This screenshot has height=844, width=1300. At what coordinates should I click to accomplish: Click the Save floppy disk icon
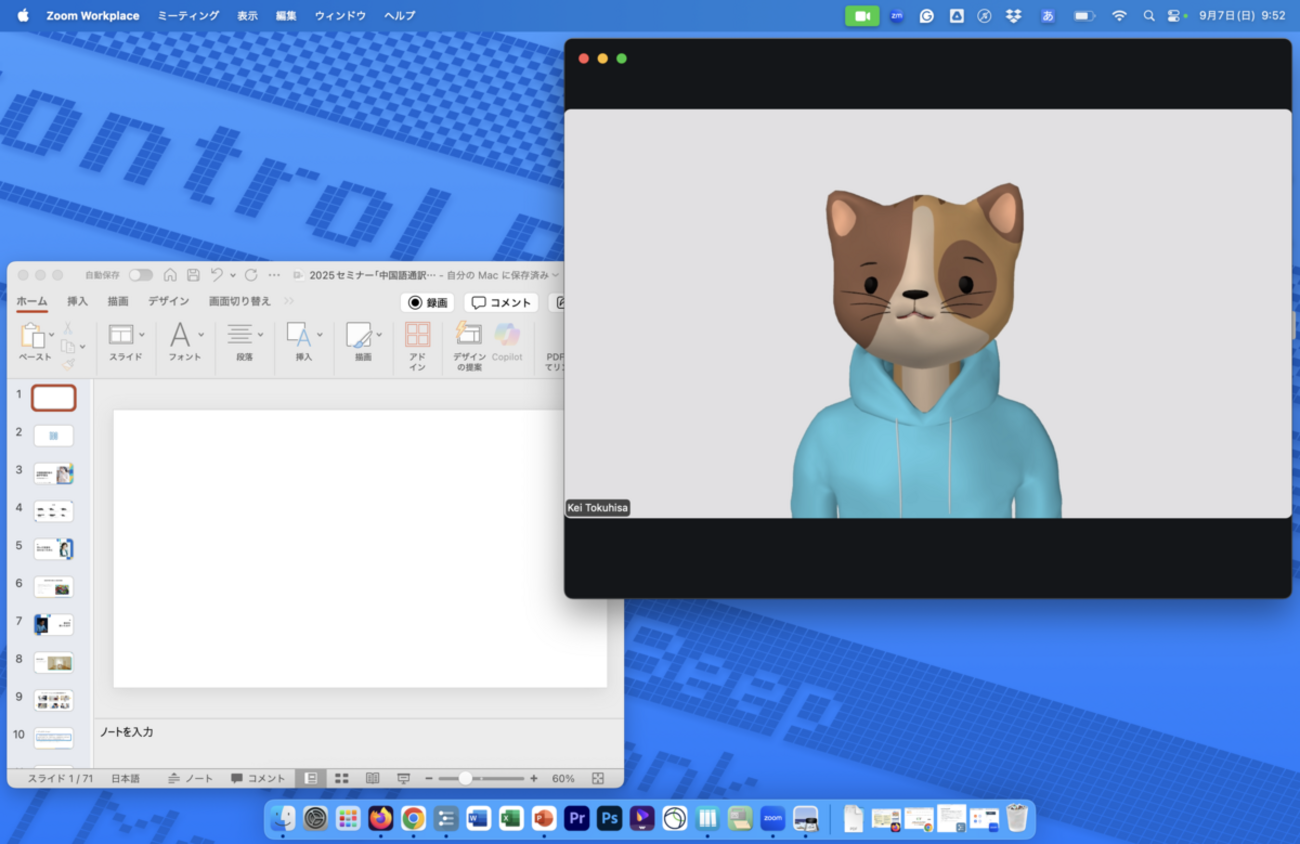[x=193, y=275]
